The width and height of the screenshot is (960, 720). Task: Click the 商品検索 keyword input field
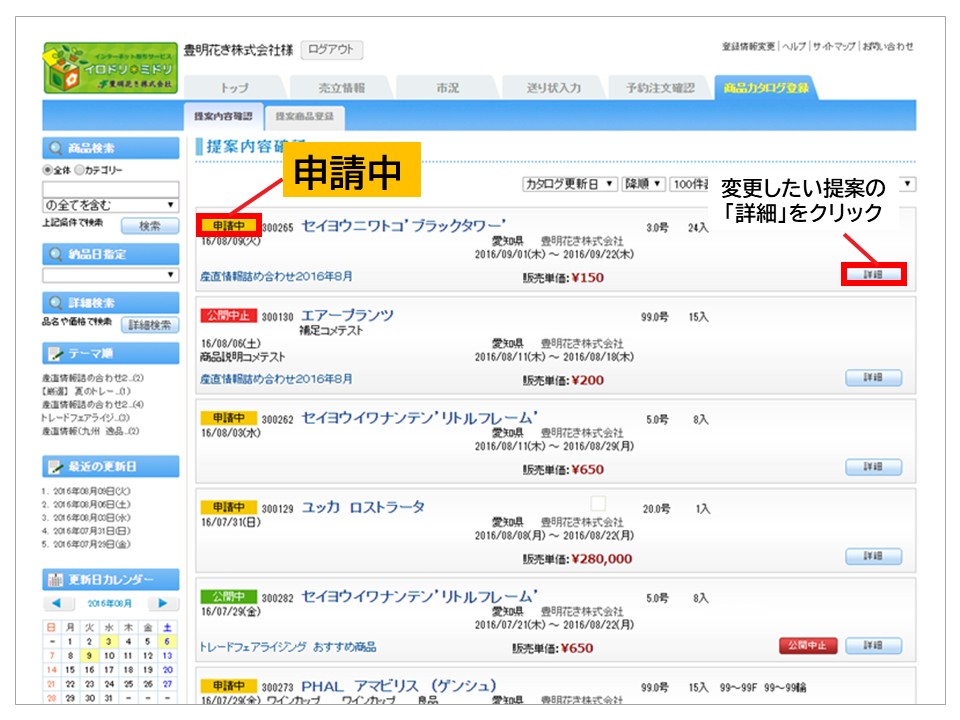pyautogui.click(x=110, y=188)
